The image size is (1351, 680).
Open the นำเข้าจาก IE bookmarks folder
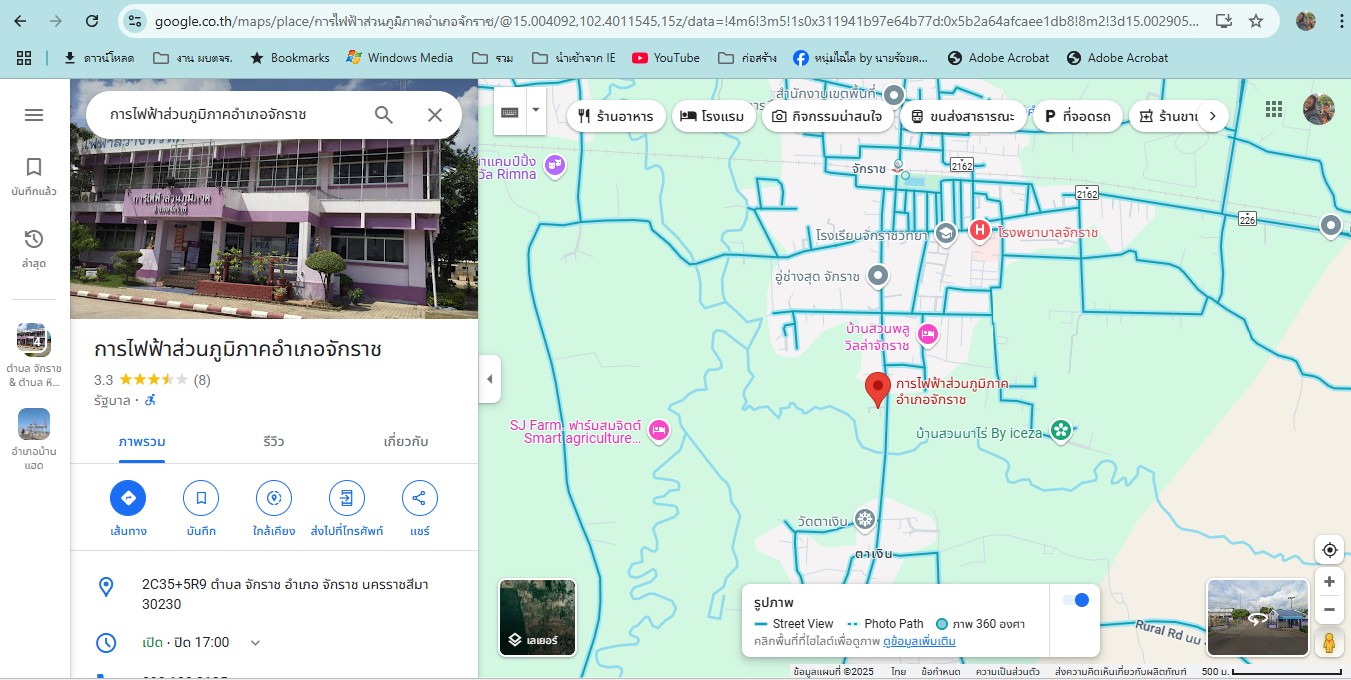[x=574, y=58]
